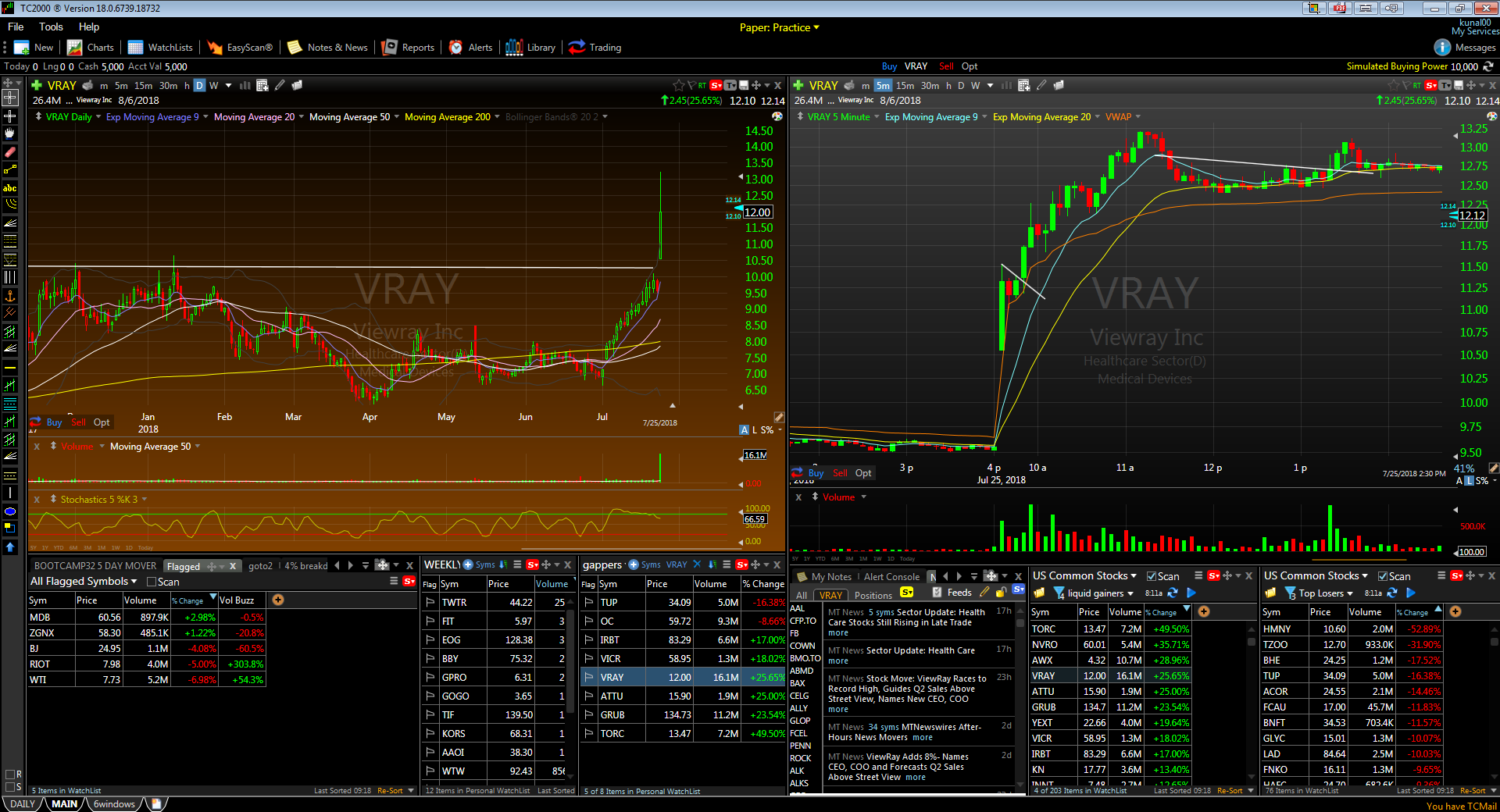Open the Alerts clock icon

(455, 48)
